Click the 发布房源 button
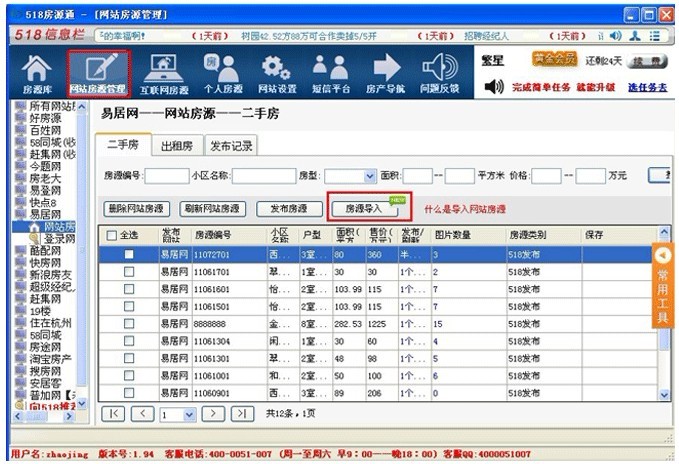 (x=289, y=209)
